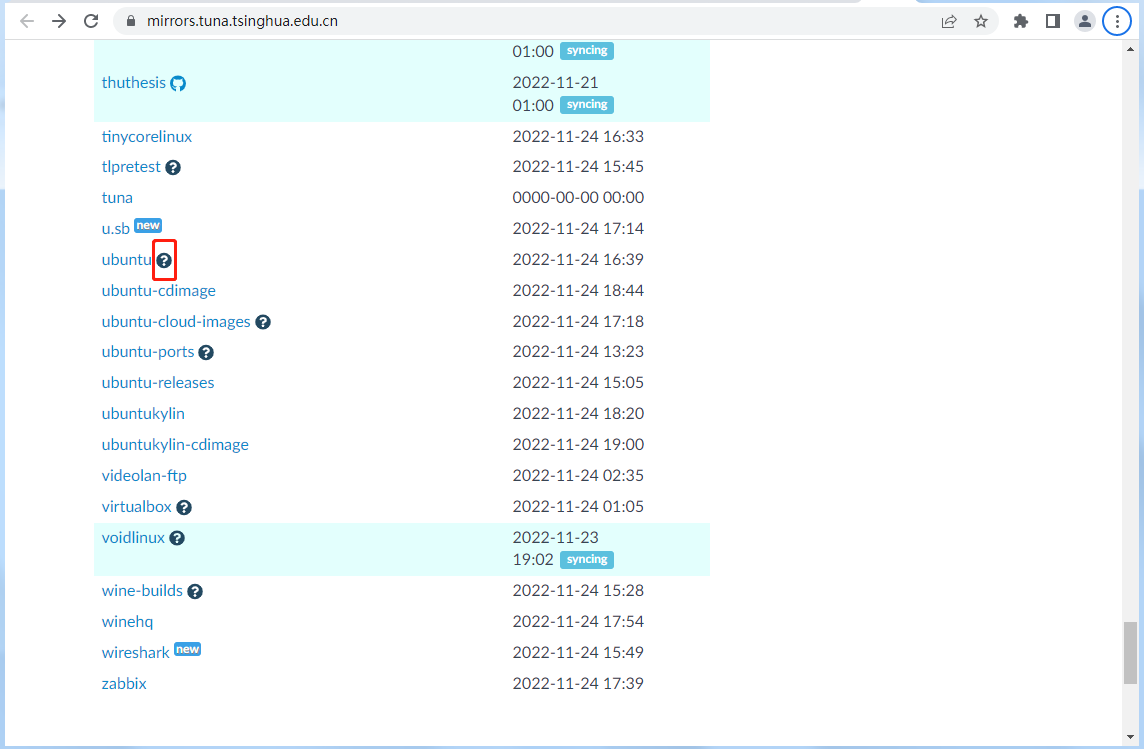Click timestamp 2022-11-24 15:05
Image resolution: width=1144 pixels, height=749 pixels.
[578, 382]
